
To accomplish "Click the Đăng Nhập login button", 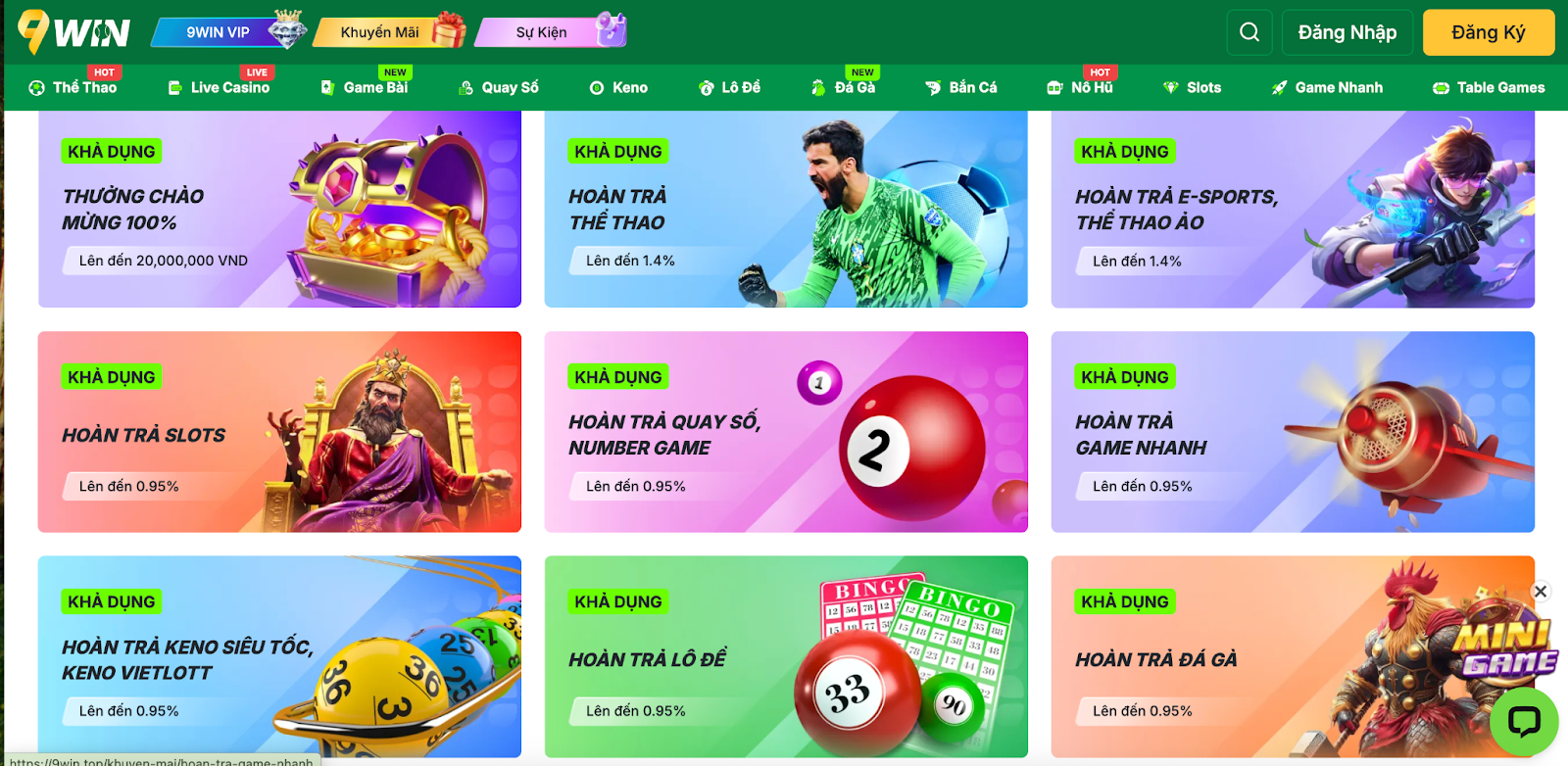I will [x=1347, y=32].
